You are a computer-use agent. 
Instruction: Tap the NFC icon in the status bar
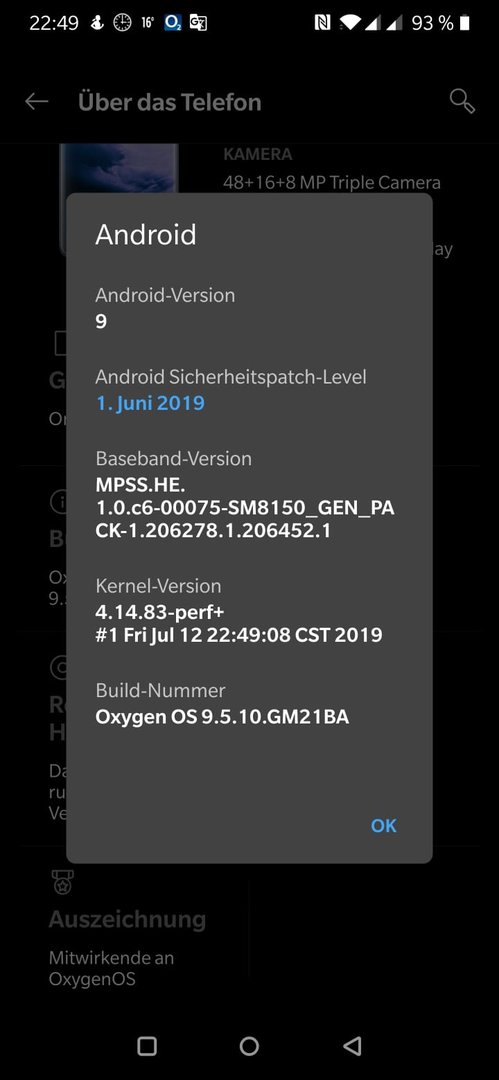(323, 23)
